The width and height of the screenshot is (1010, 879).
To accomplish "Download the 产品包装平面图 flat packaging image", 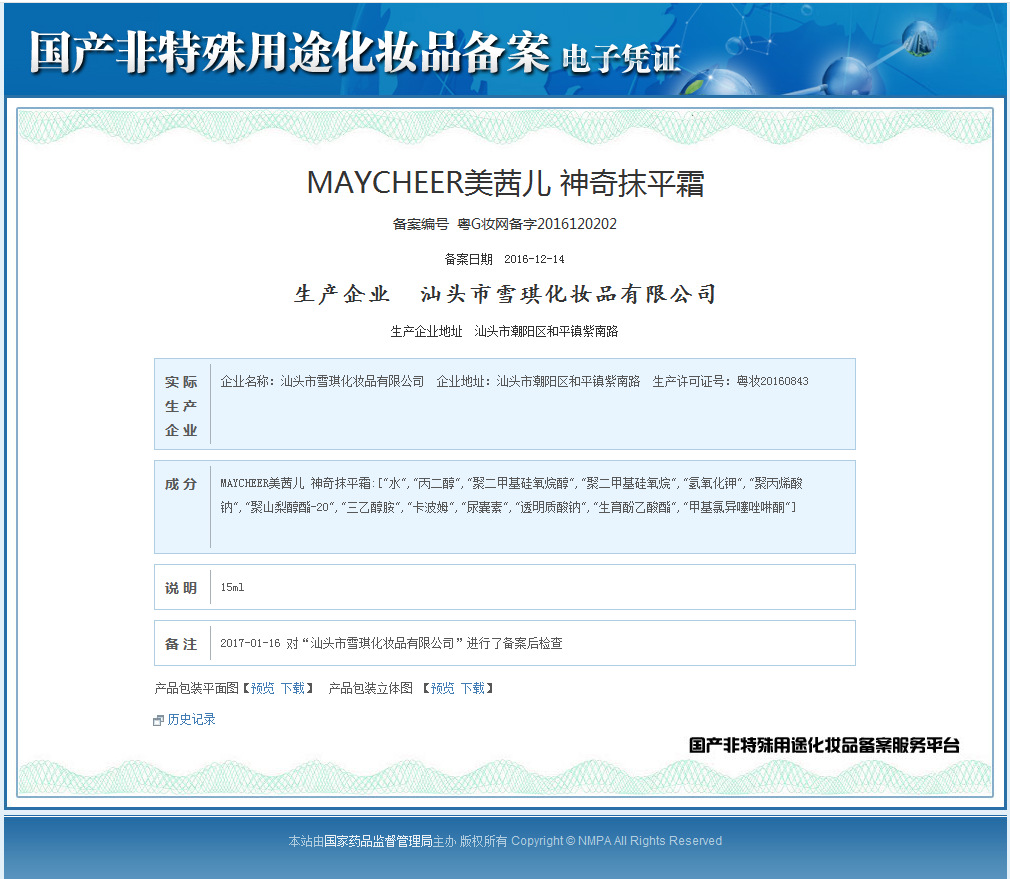I will coord(293,688).
